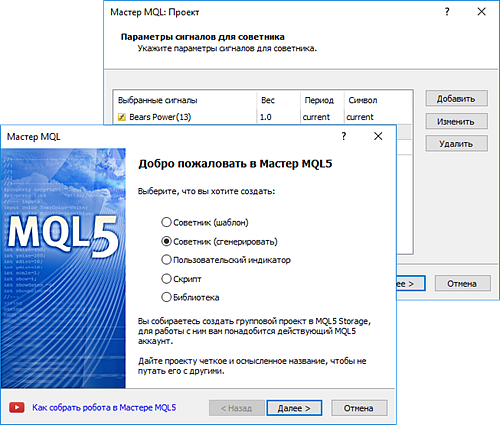
Task: Click Добавить in the Проект window
Action: pos(456,99)
